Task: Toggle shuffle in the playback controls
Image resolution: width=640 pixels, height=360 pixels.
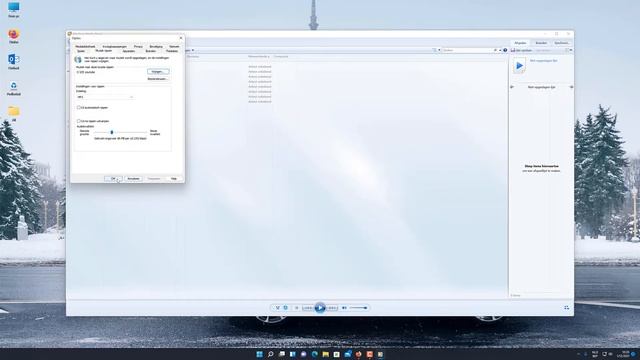Action: 278,308
